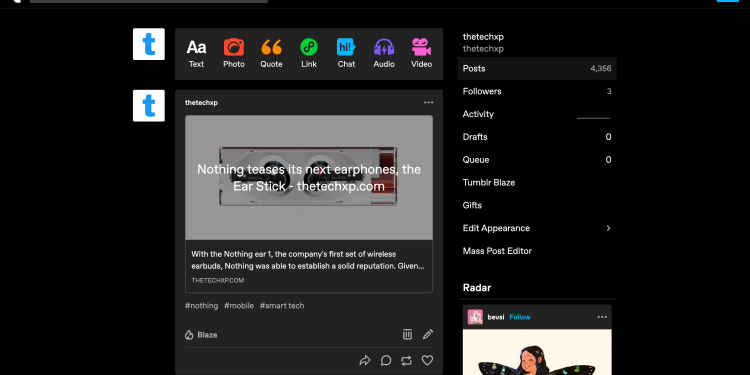Screen dimensions: 750x375
Task: Open the Queue section
Action: [537, 160]
